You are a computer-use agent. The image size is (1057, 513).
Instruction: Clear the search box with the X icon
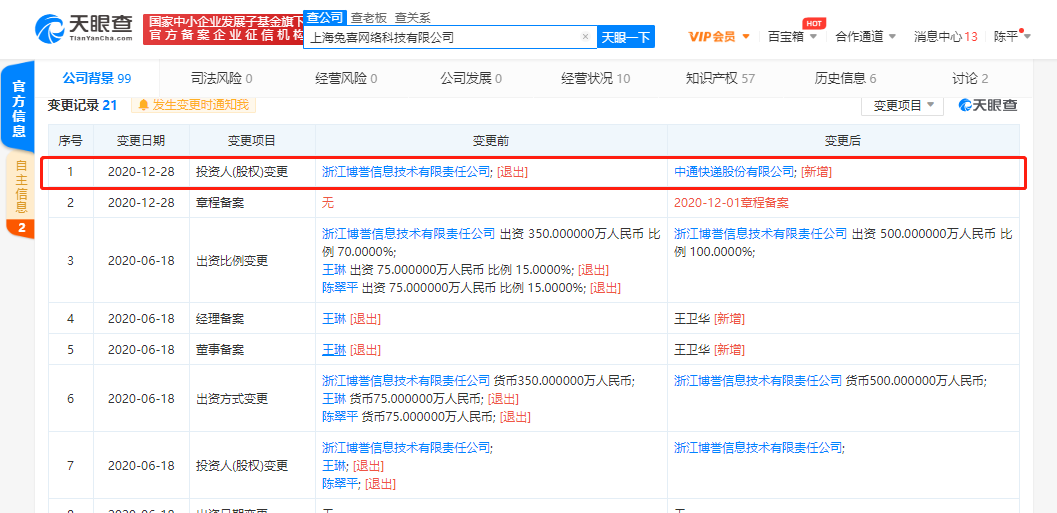585,37
